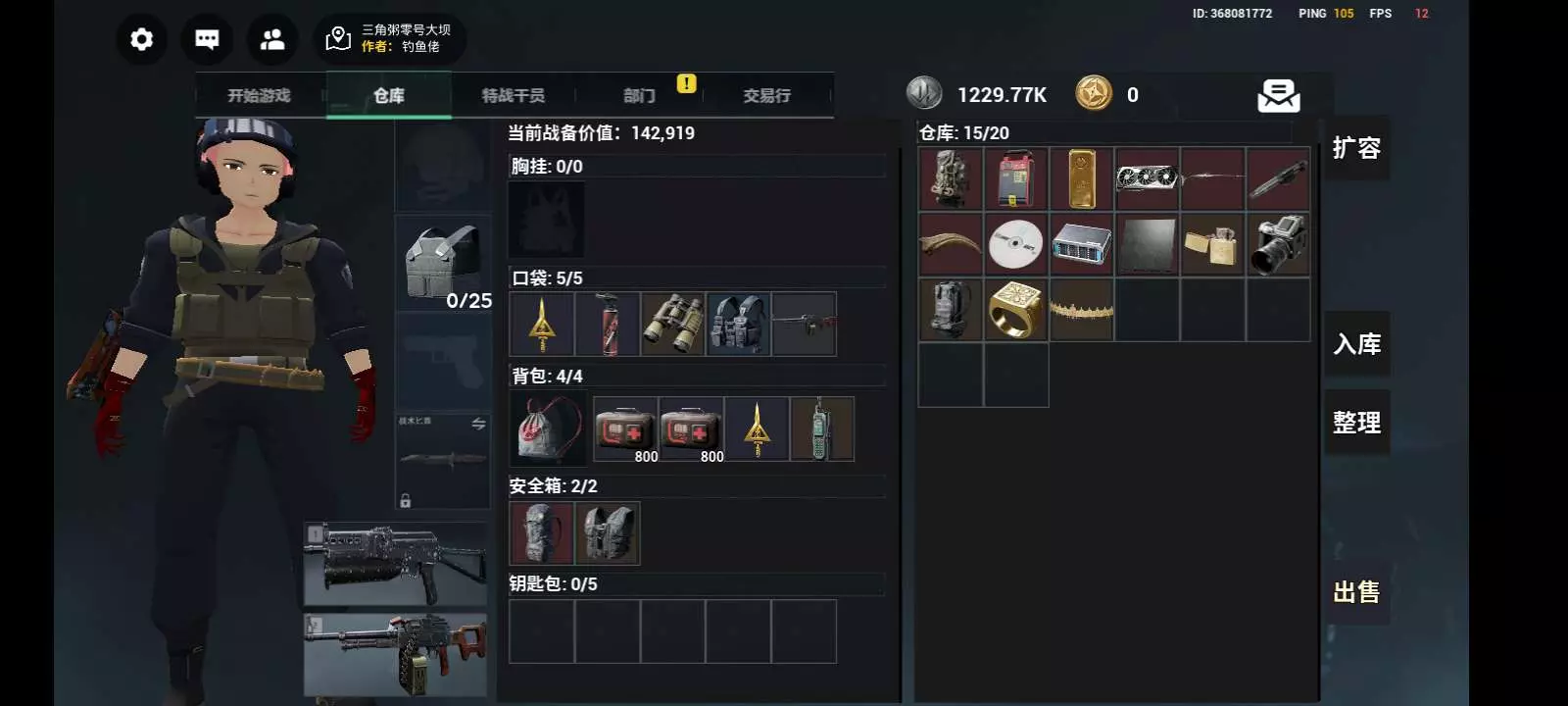The width and height of the screenshot is (1568, 706).
Task: Select the binoculars in pocket slots
Action: pyautogui.click(x=672, y=325)
